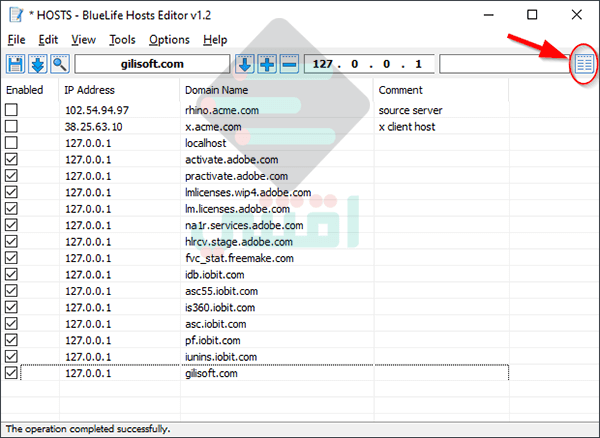Select the idb.iobit.com domain cell
The image size is (600, 438).
(x=215, y=275)
